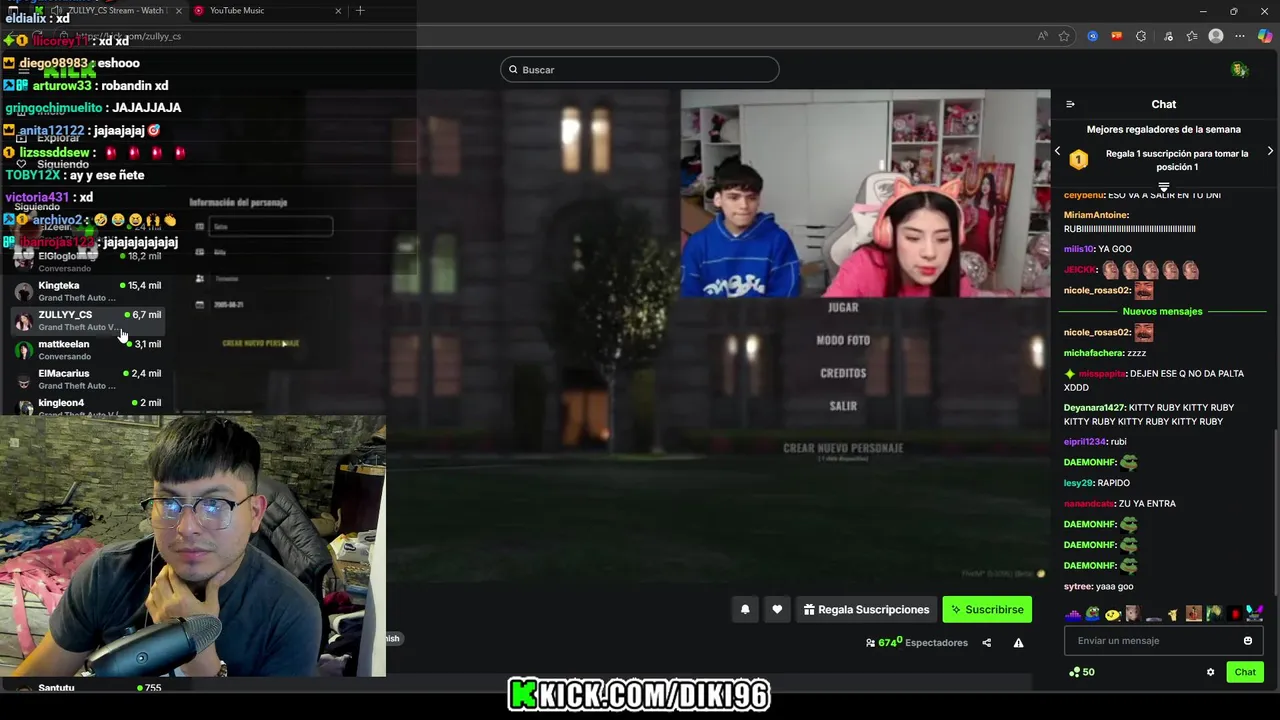
Task: Open Kingteka channel in sidebar
Action: (88, 291)
